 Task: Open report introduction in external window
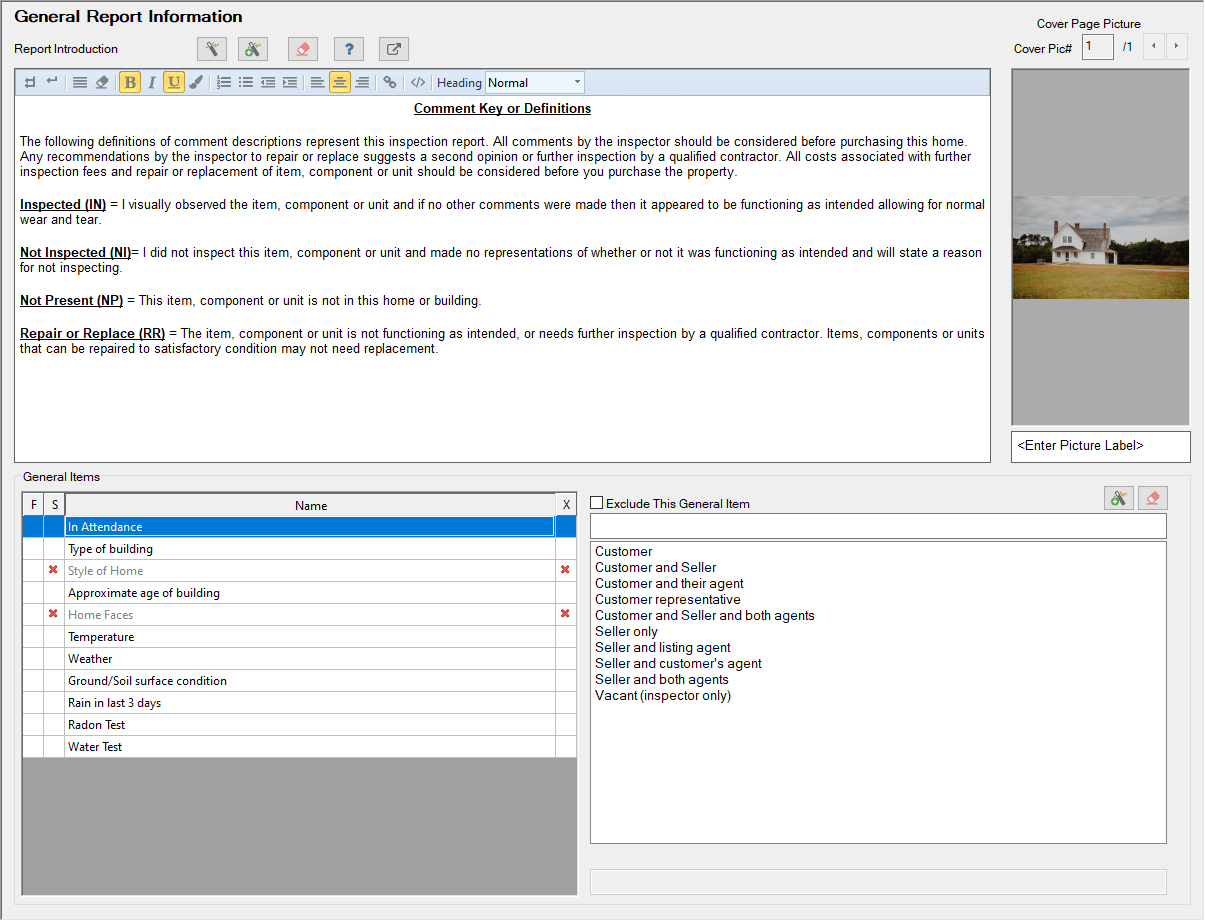tap(394, 49)
